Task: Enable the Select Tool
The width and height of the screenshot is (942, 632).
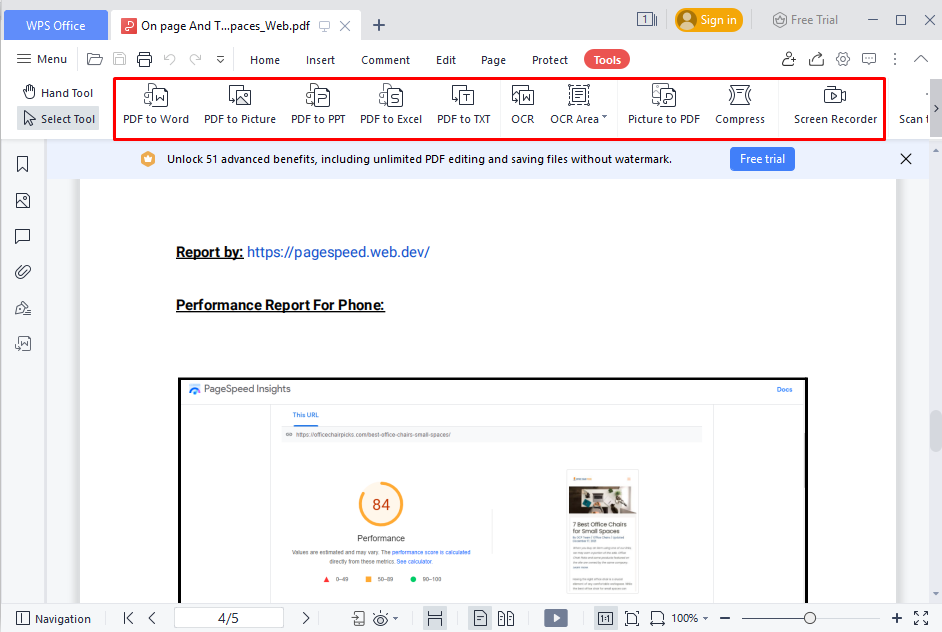Action: (x=57, y=118)
